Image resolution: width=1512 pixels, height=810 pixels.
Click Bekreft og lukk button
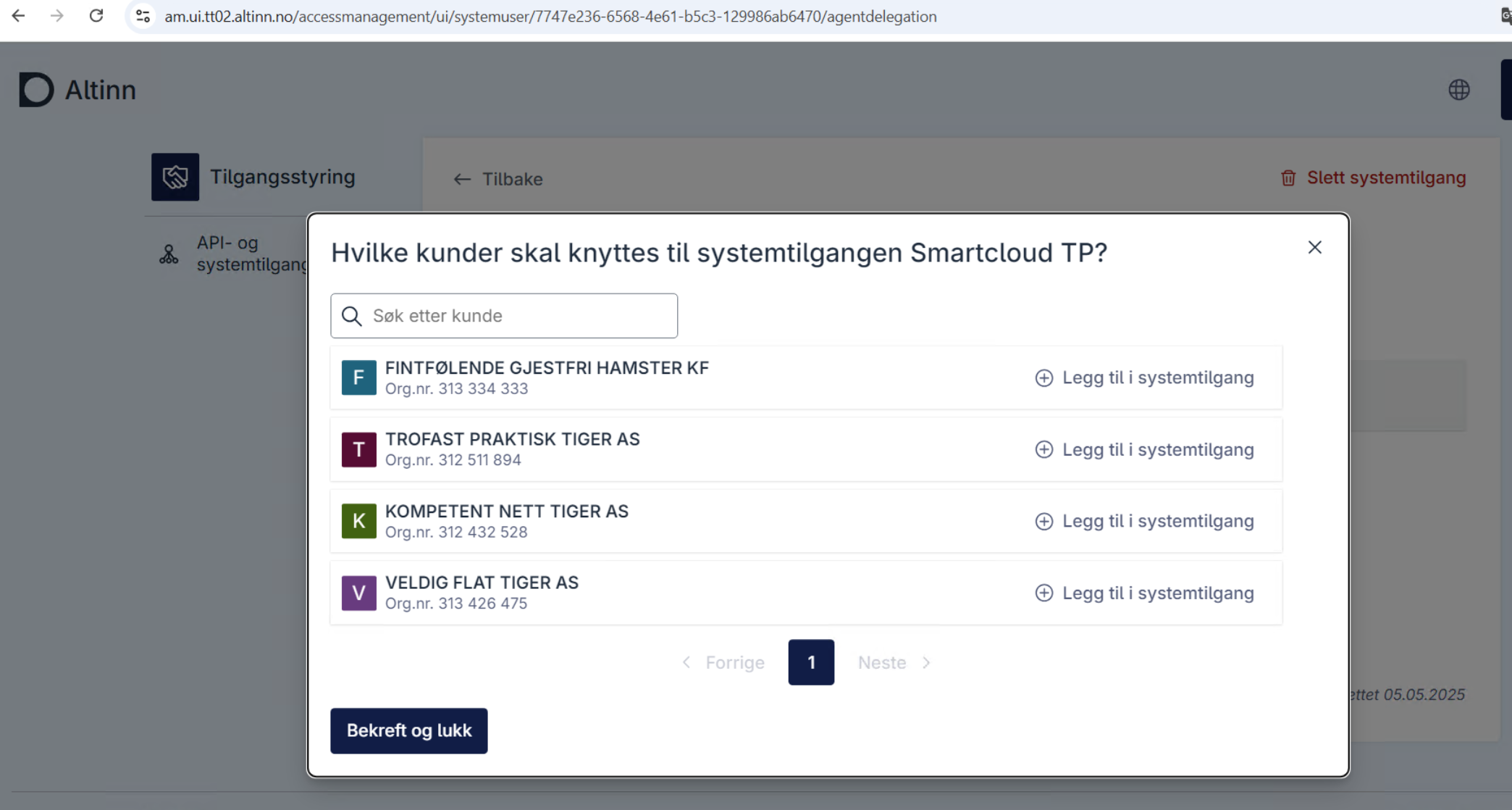pos(409,730)
